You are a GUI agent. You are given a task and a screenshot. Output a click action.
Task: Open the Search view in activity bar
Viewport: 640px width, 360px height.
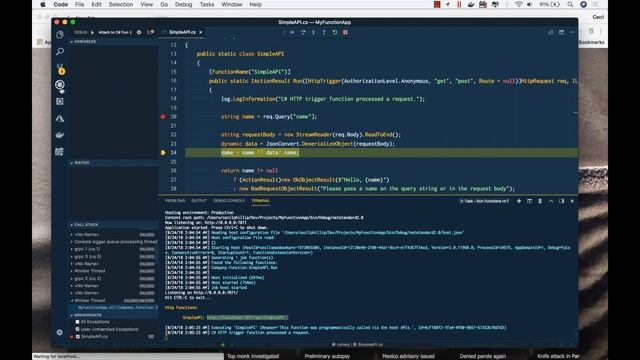(60, 51)
